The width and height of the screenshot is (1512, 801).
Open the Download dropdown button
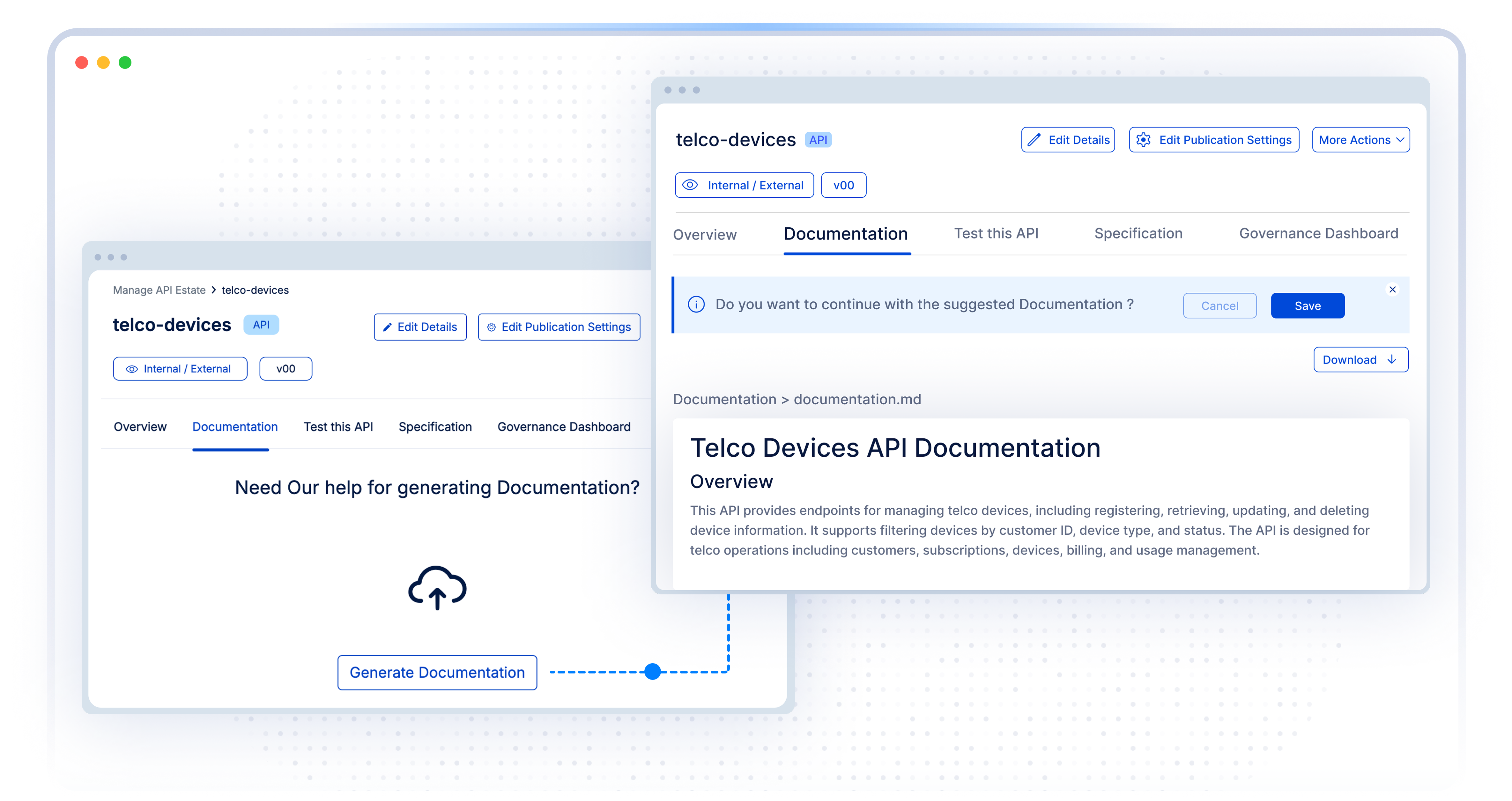[x=1360, y=360]
